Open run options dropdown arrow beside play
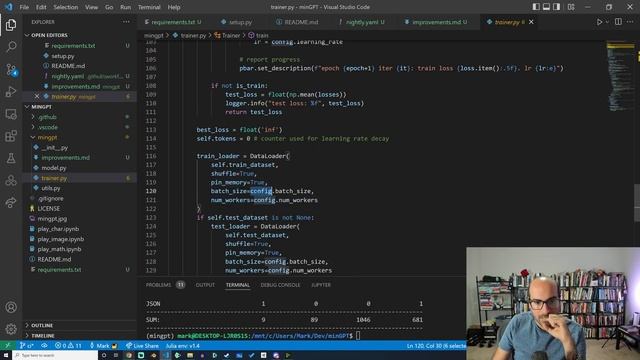640x360 pixels. (x=607, y=22)
